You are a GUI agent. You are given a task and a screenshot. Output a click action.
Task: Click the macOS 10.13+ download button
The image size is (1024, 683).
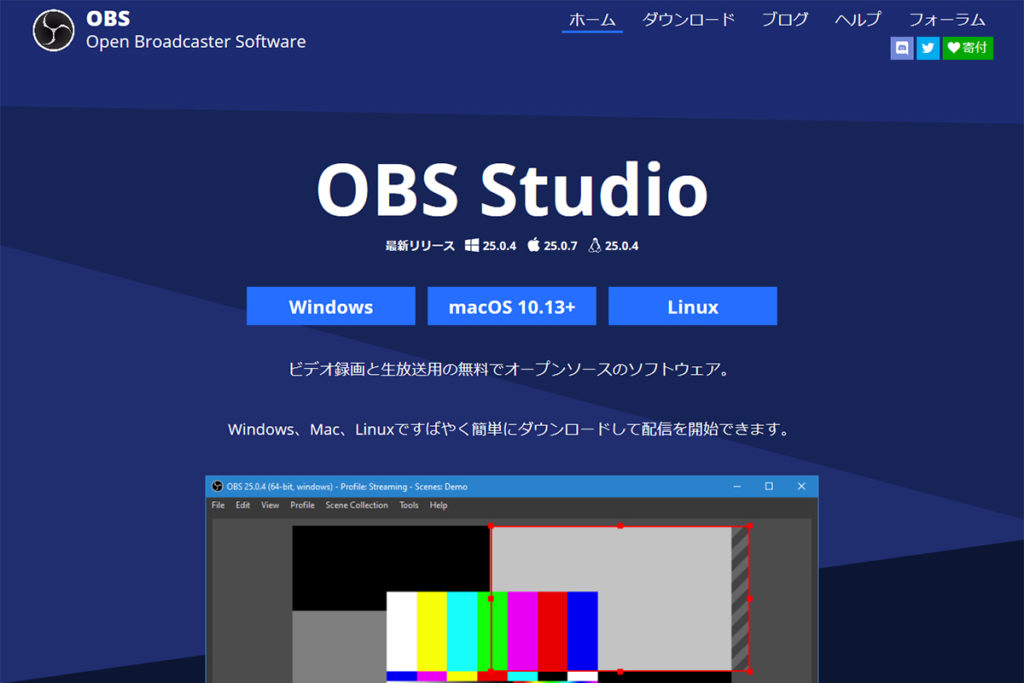[x=511, y=306]
